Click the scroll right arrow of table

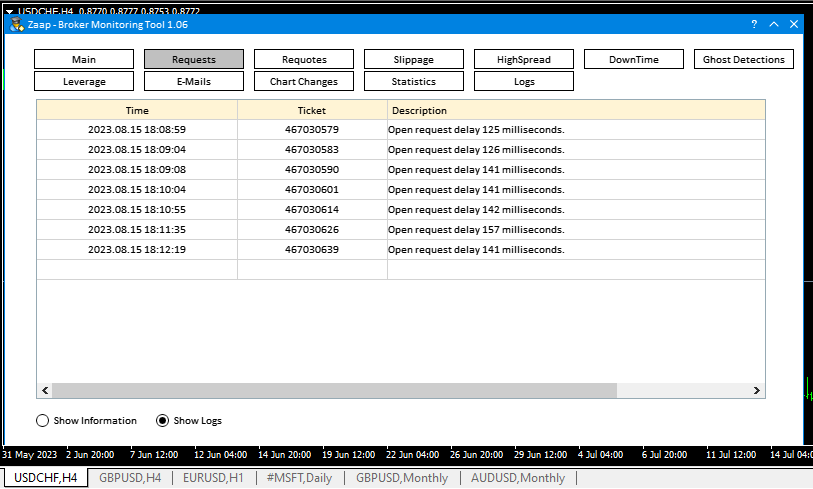(x=757, y=391)
